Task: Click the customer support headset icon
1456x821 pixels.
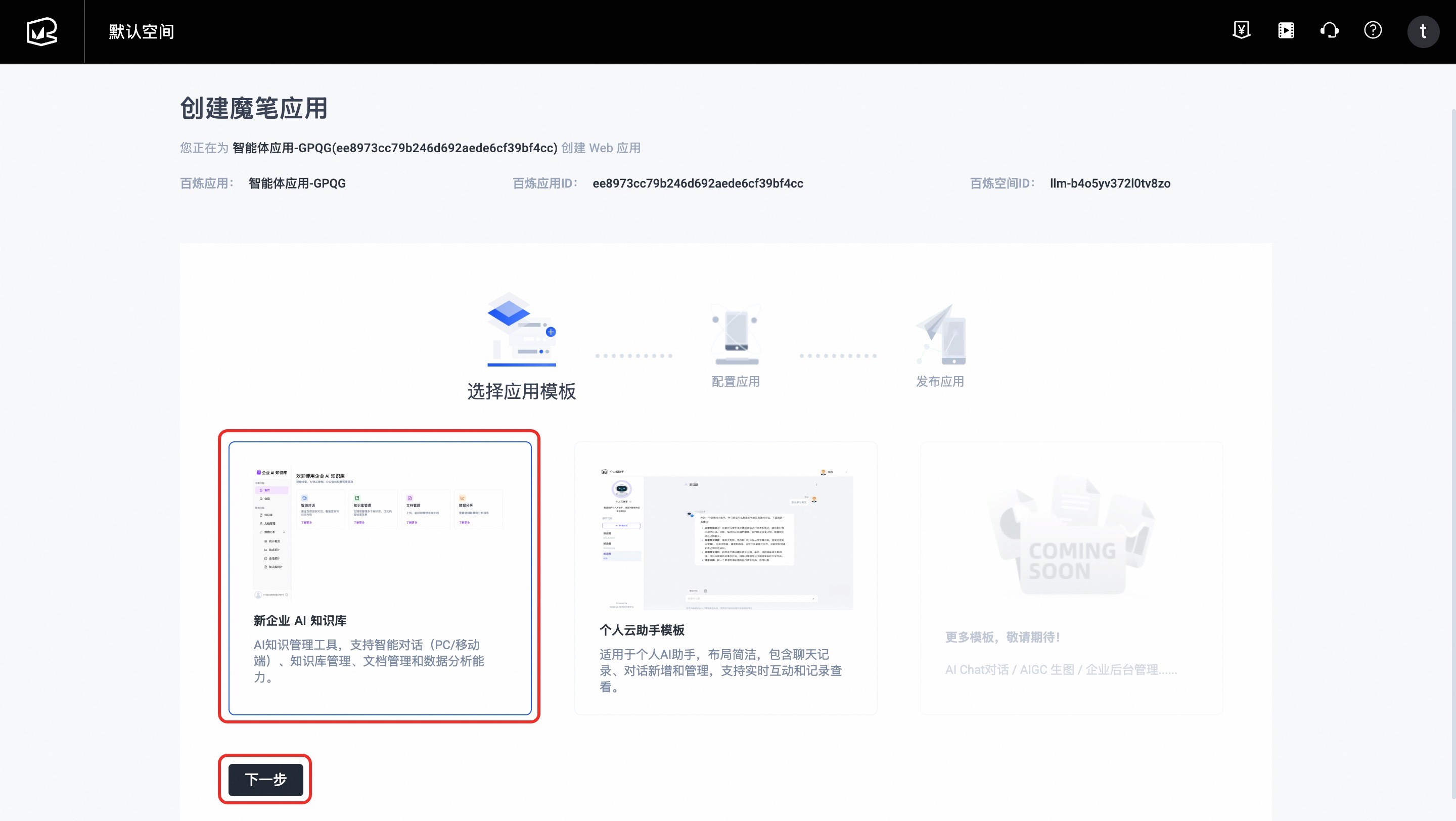Action: (x=1330, y=30)
